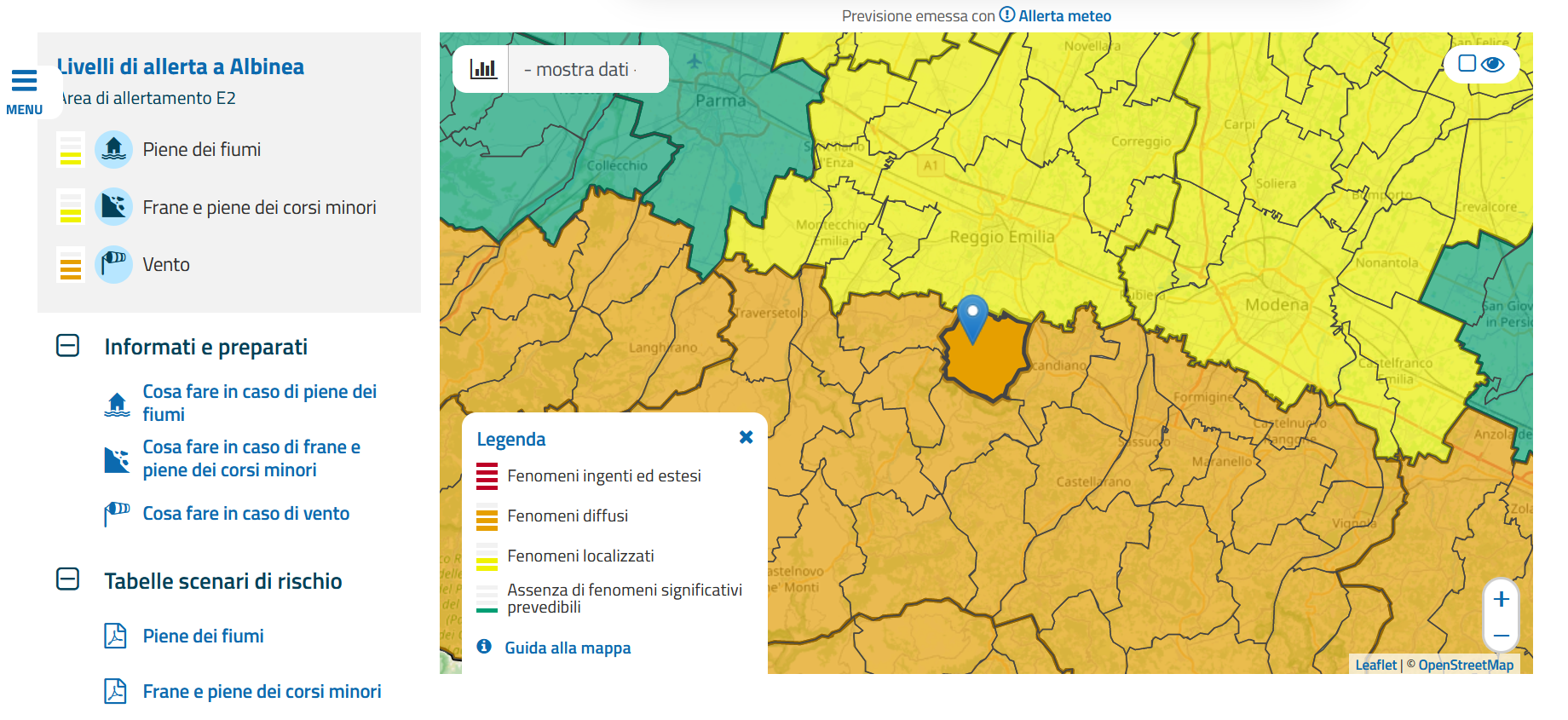Toggle the map layer checkbox square
Screen dimensions: 1568x720
click(1467, 63)
